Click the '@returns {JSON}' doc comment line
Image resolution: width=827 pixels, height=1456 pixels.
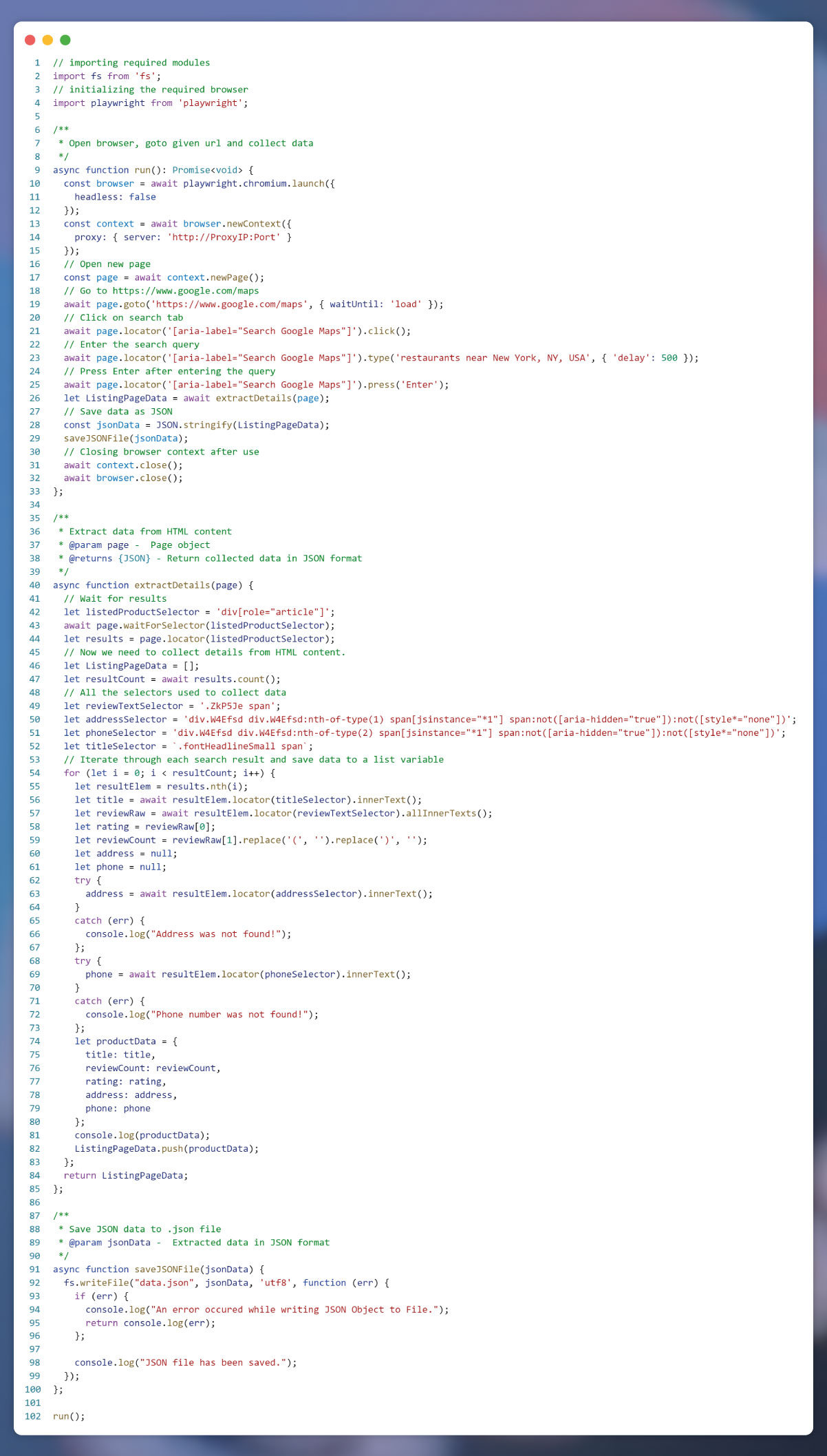(210, 558)
